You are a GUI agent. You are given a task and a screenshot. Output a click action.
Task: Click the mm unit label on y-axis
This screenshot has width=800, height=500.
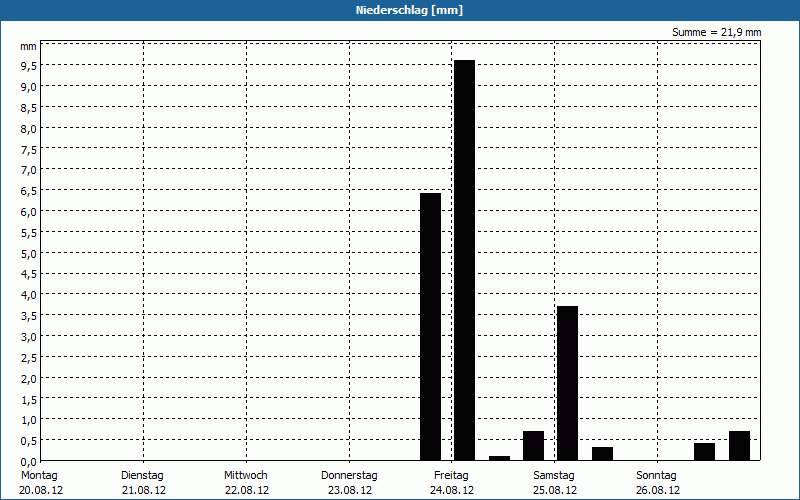[29, 46]
